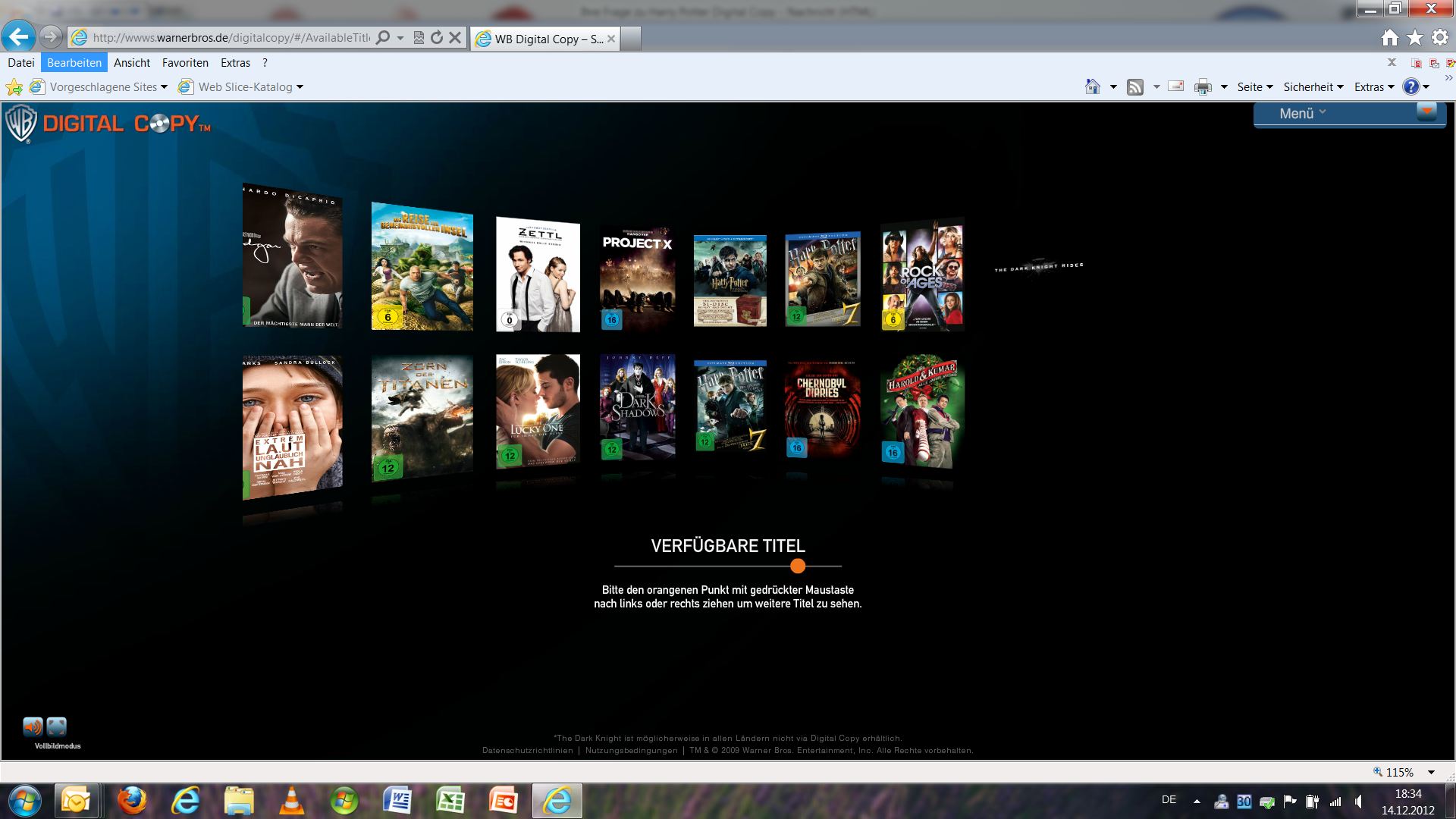The image size is (1456, 819).
Task: Click the read mail envelope icon
Action: click(1175, 86)
